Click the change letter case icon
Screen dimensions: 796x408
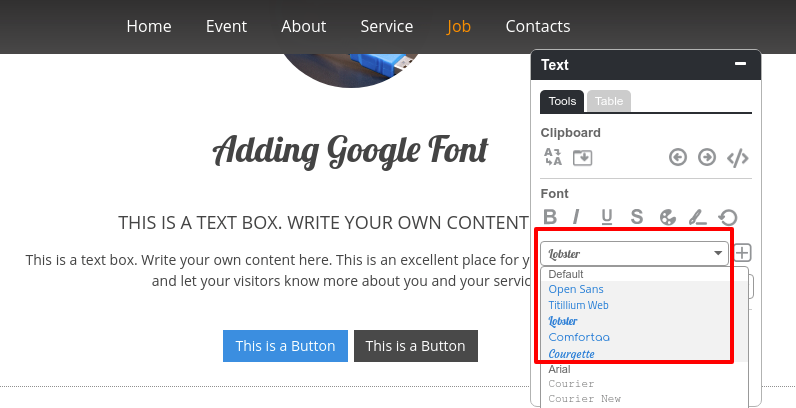coord(553,157)
